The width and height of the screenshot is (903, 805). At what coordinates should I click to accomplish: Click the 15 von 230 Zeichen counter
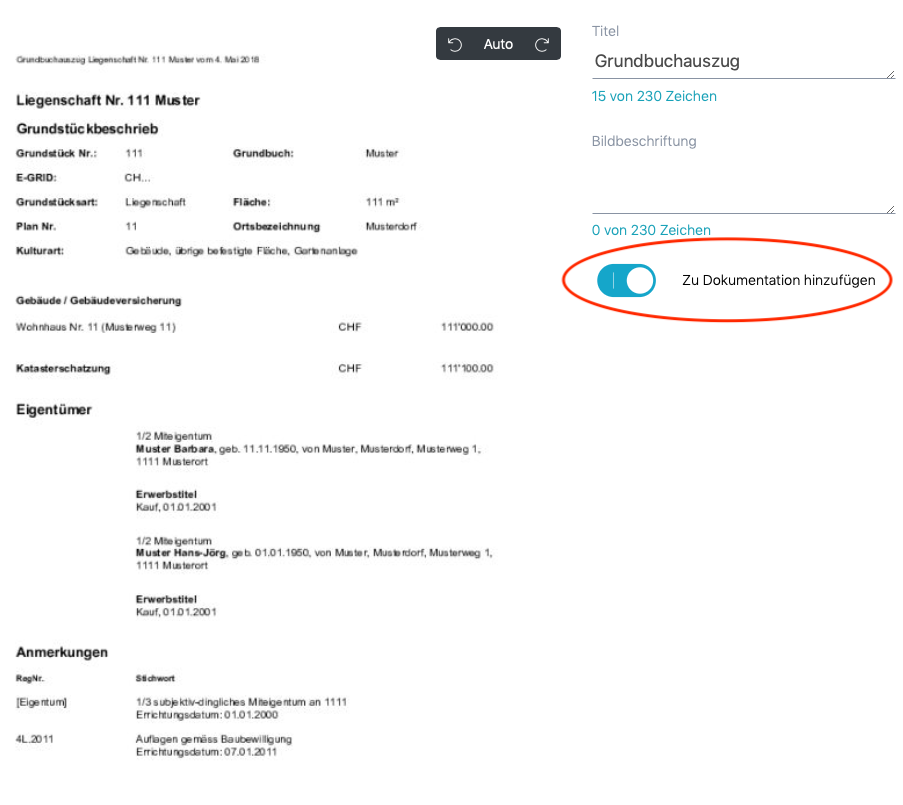[x=654, y=97]
